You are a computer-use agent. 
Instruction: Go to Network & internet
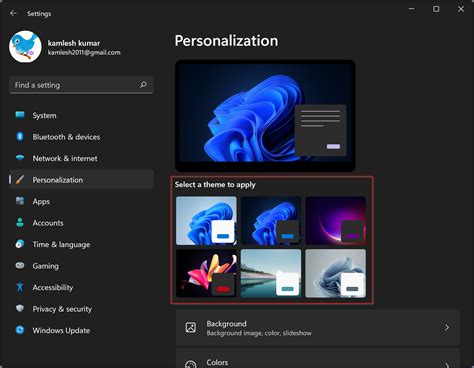pyautogui.click(x=81, y=158)
